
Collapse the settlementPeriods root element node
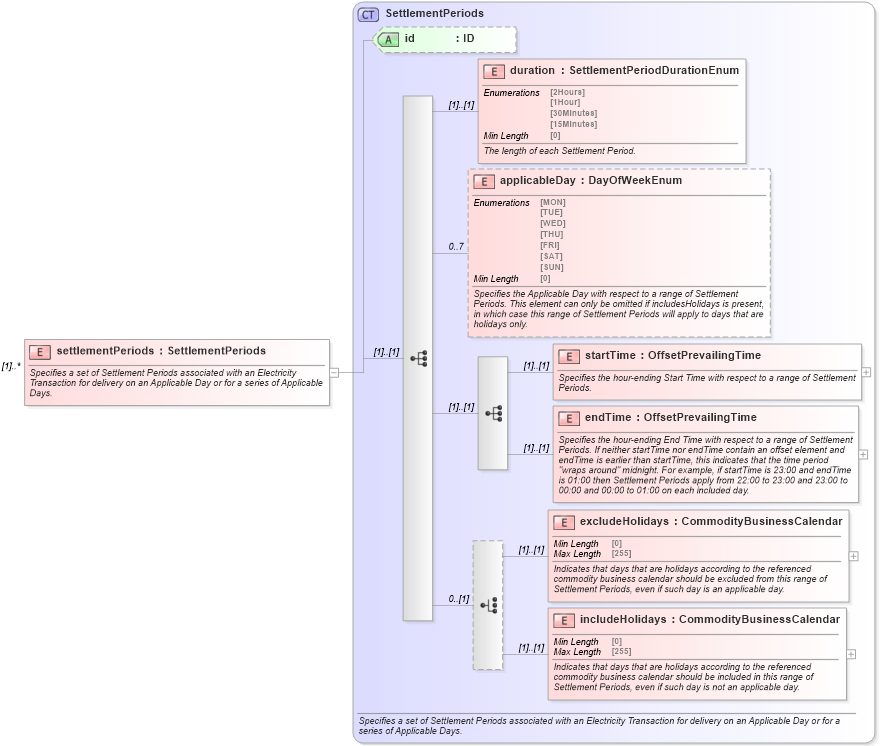point(334,372)
